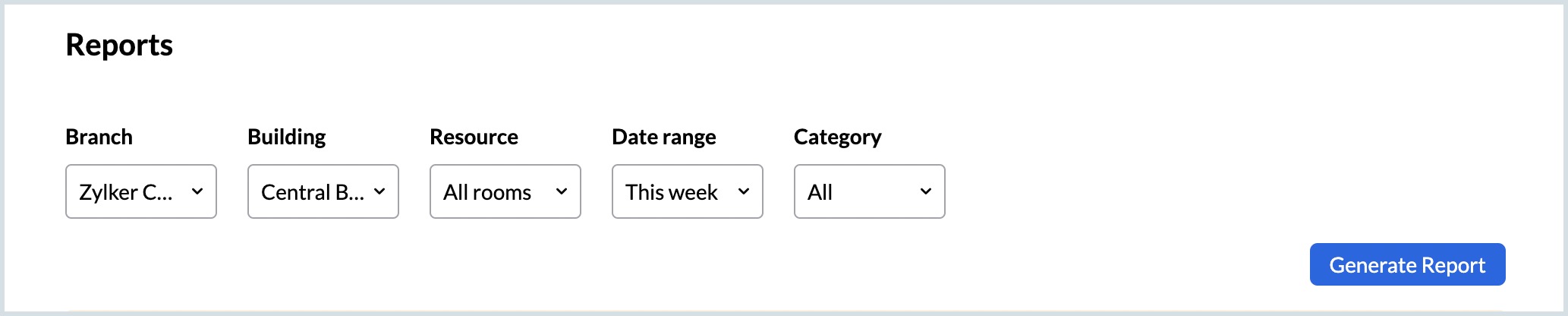Click the 'This week' text value

[671, 192]
